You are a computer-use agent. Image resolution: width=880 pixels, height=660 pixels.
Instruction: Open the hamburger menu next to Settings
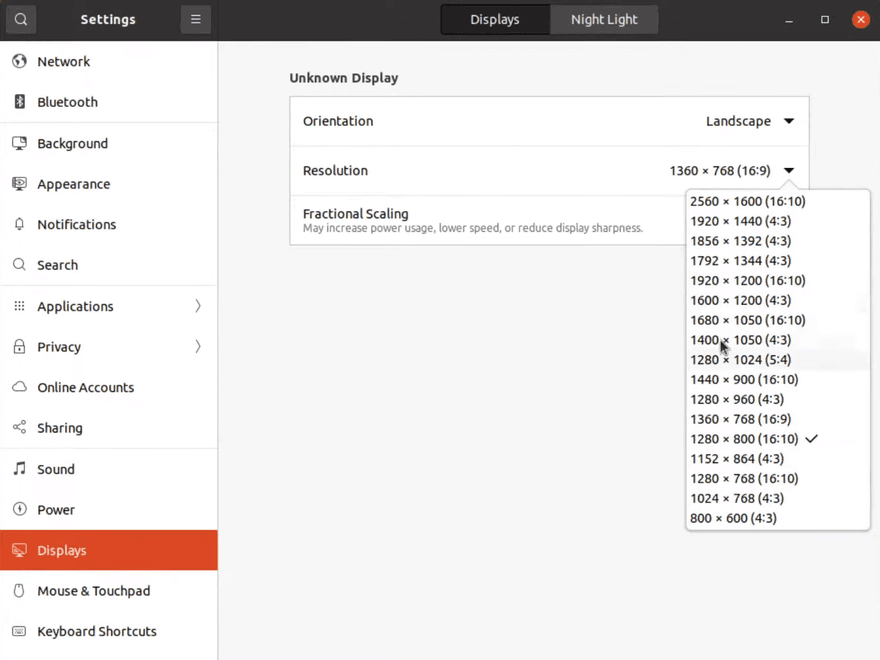196,19
